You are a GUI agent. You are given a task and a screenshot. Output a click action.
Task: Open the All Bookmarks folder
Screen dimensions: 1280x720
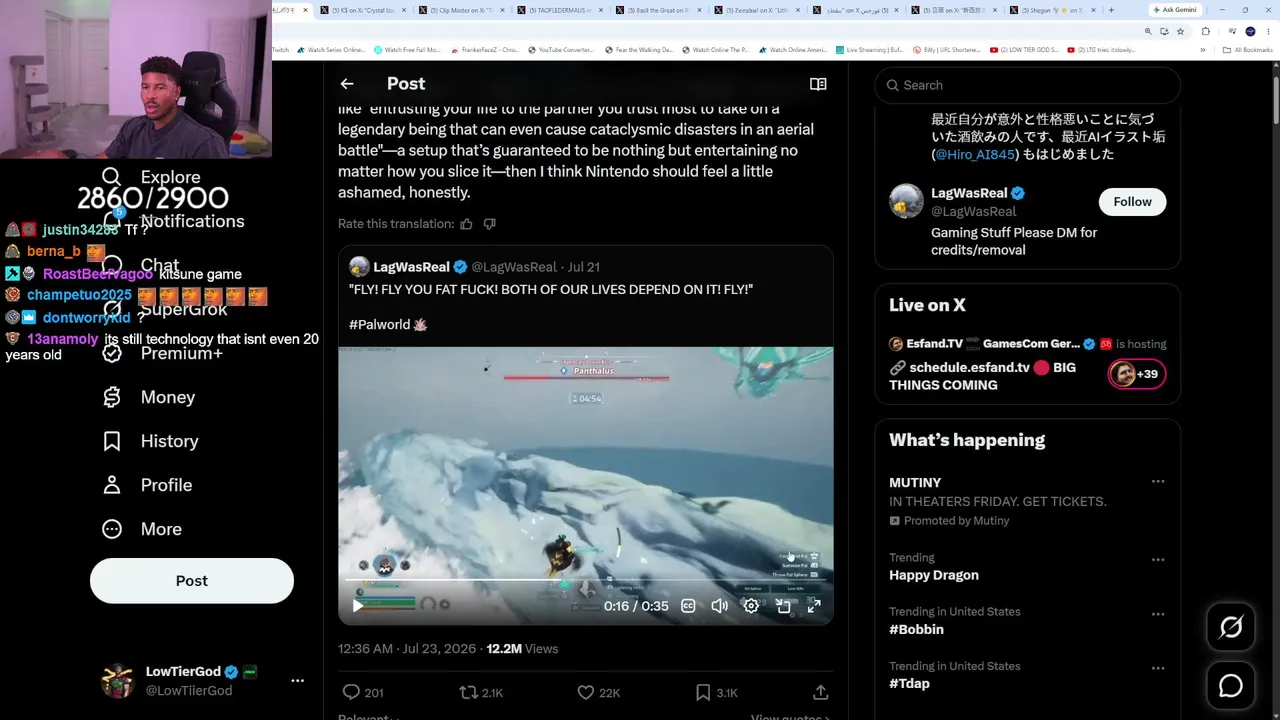pos(1248,50)
